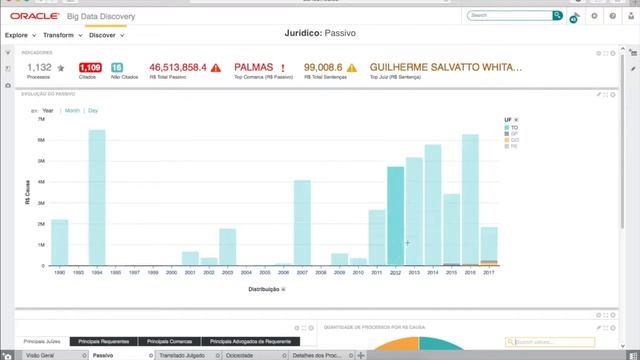Edit the Evolução do Passivo chart with pencil icon

pos(599,94)
